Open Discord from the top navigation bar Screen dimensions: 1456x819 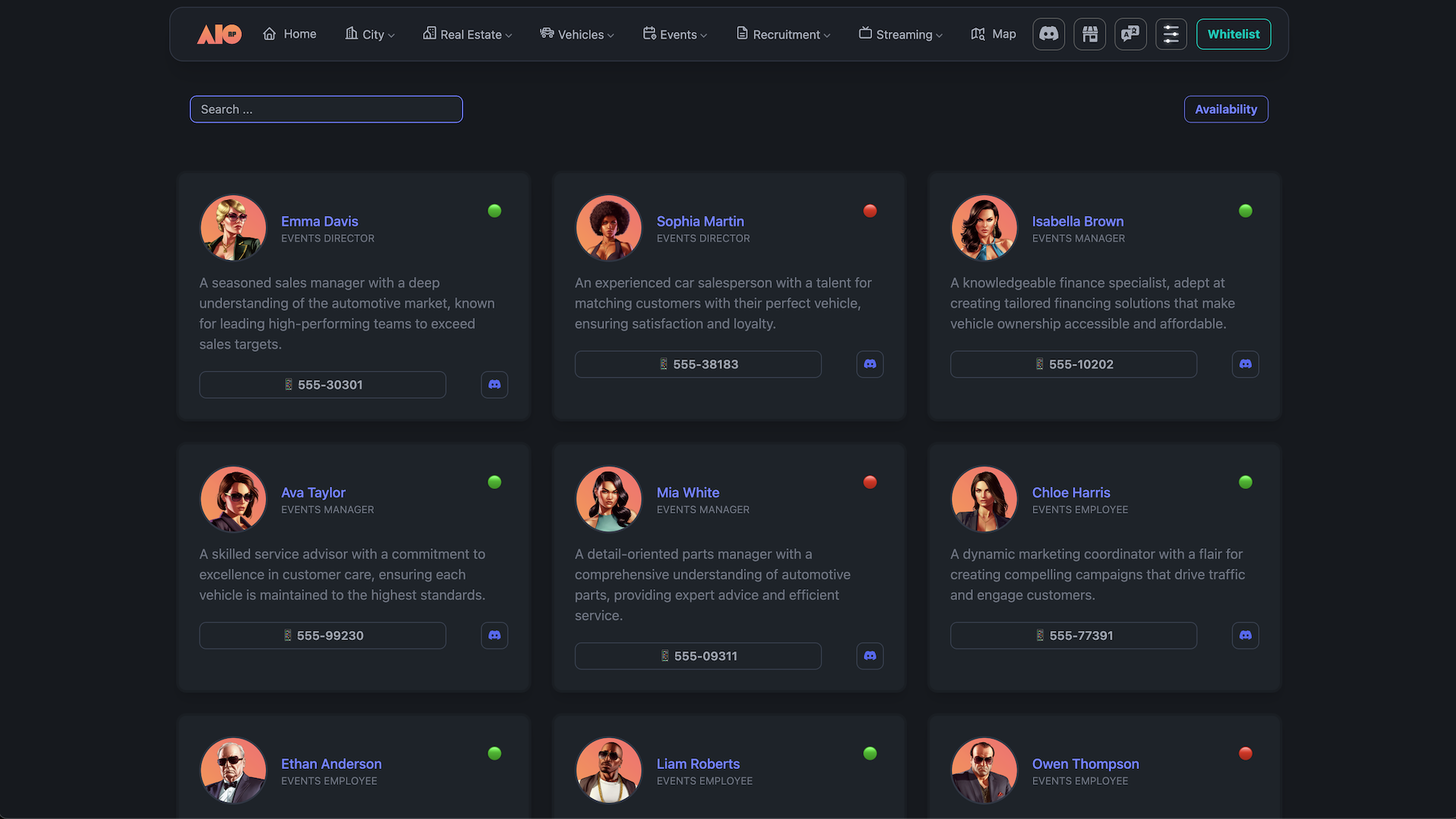coord(1049,34)
